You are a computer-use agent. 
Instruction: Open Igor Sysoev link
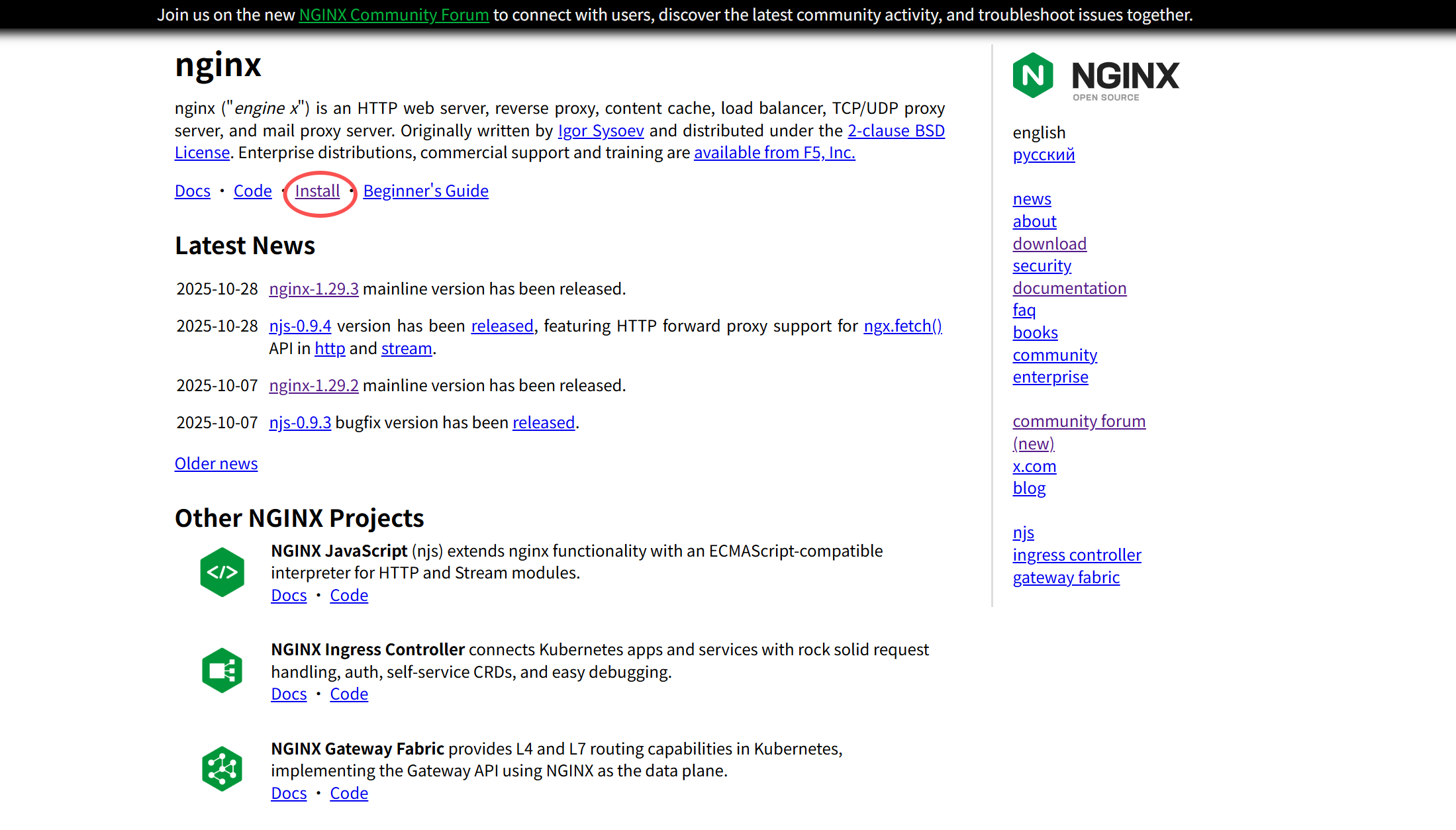tap(601, 131)
